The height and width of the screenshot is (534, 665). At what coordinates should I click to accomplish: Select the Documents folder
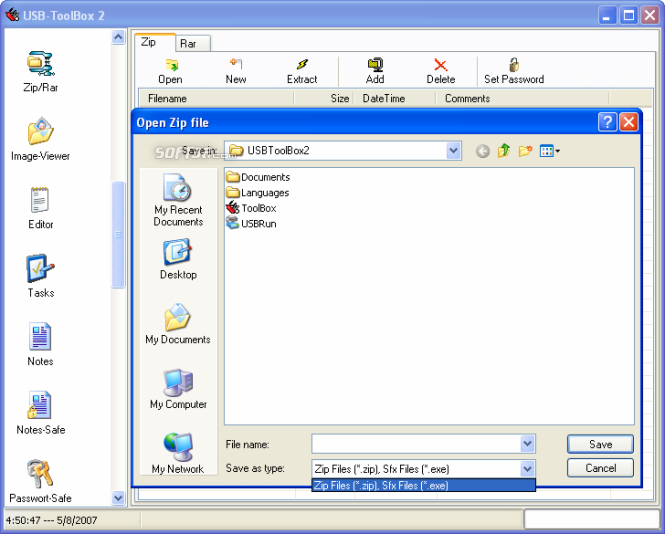pos(258,177)
